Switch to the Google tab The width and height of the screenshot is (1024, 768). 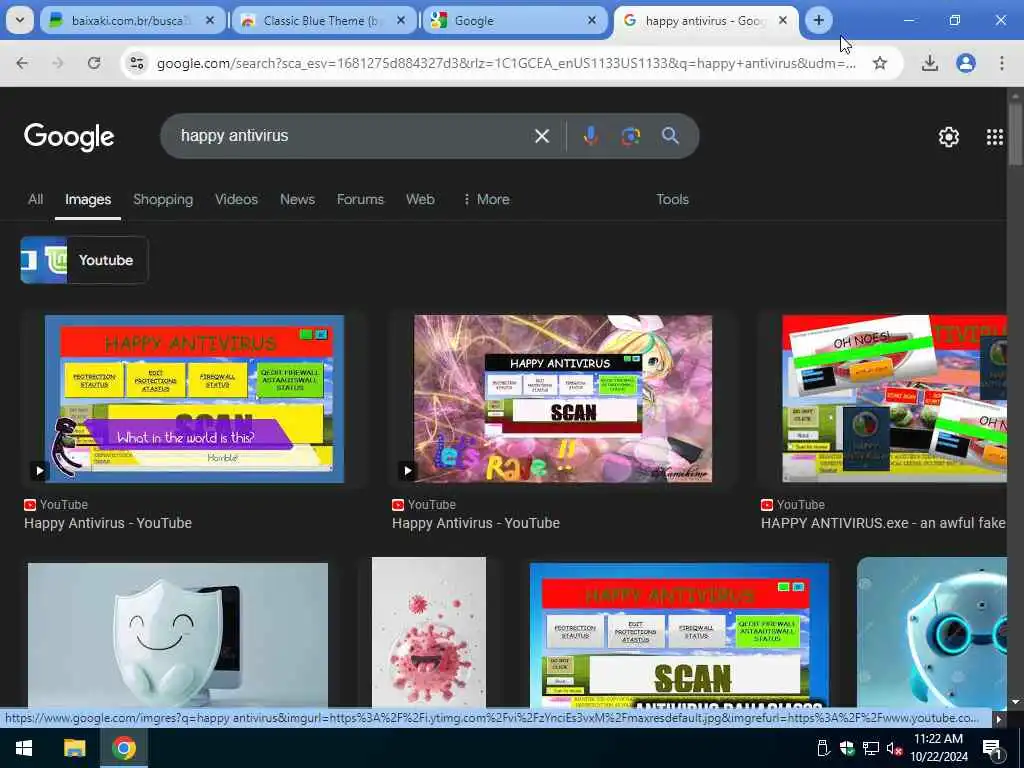[514, 21]
